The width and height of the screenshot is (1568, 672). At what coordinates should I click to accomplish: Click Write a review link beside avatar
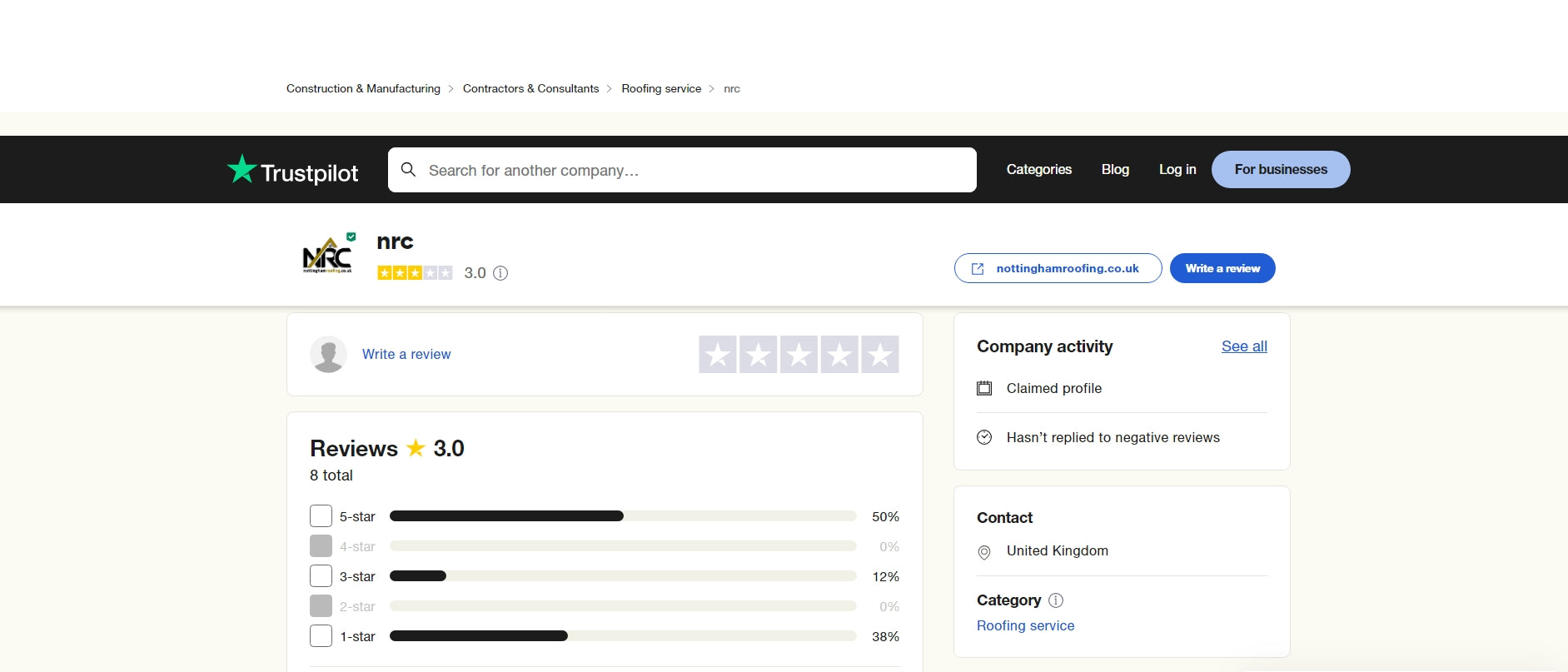[x=406, y=354]
